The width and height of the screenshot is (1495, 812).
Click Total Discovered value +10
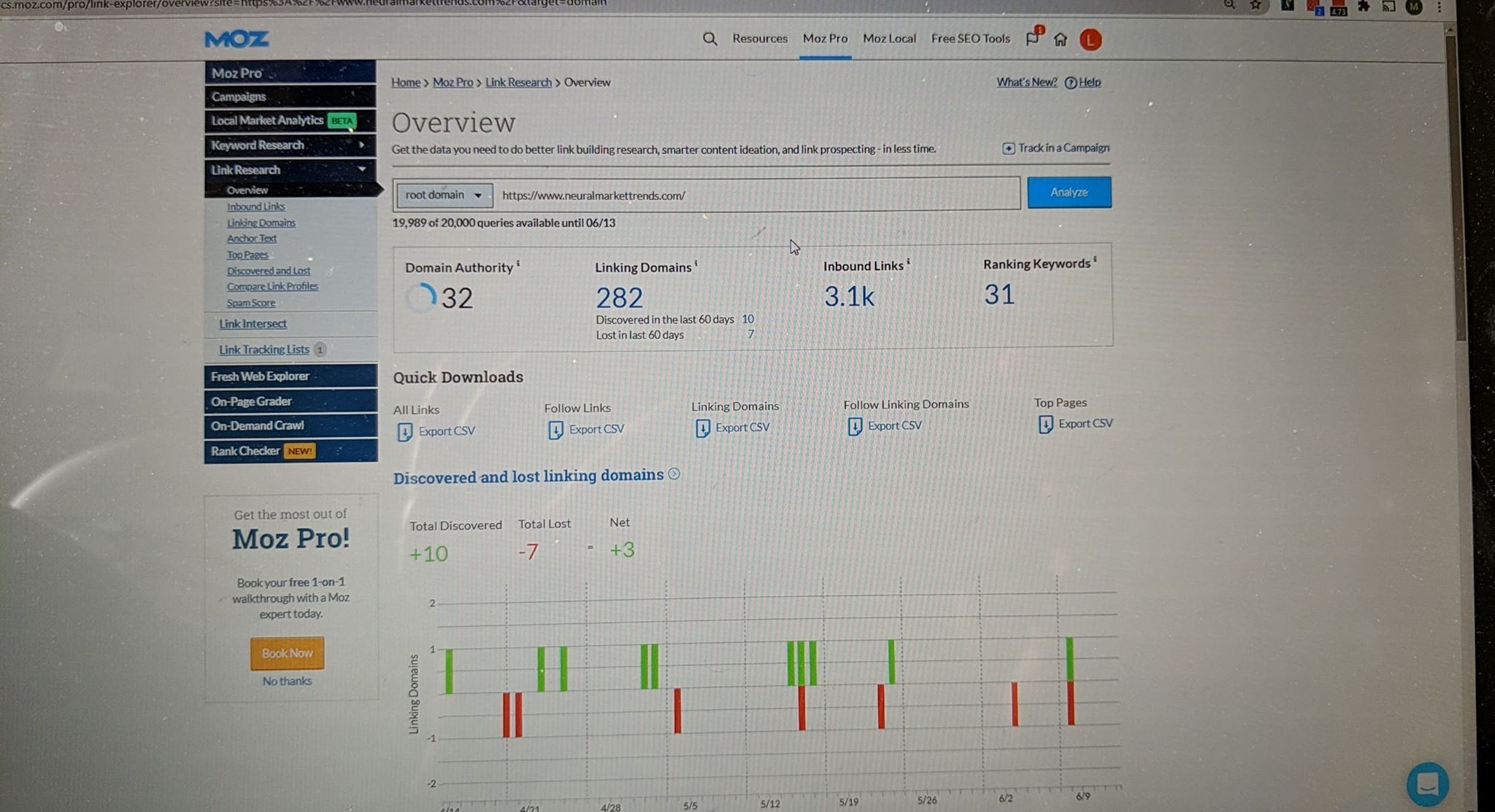coord(428,554)
